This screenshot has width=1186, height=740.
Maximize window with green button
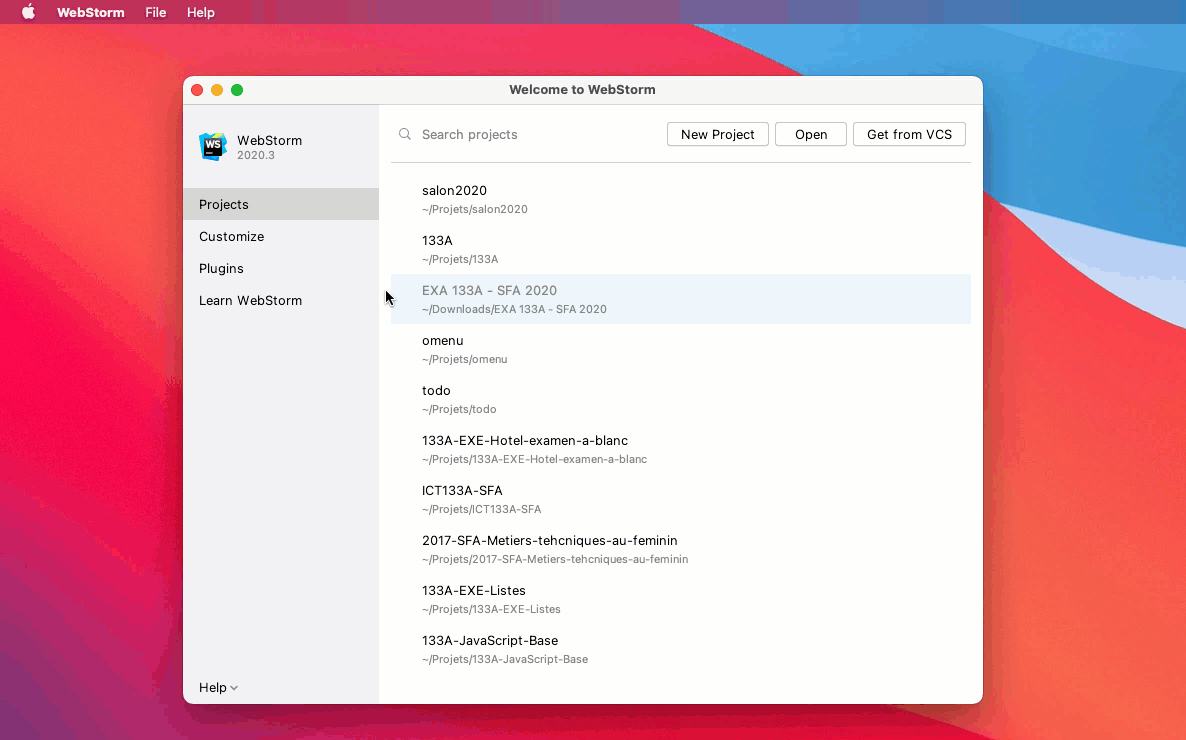click(237, 90)
